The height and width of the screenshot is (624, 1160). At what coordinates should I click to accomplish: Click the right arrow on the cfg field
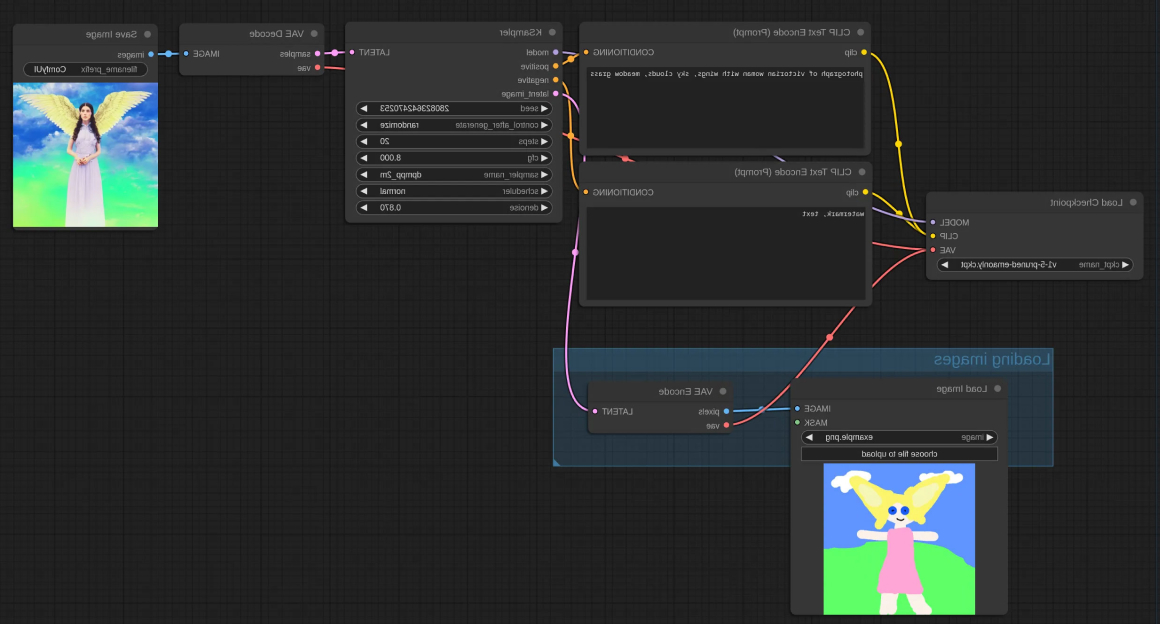point(545,158)
